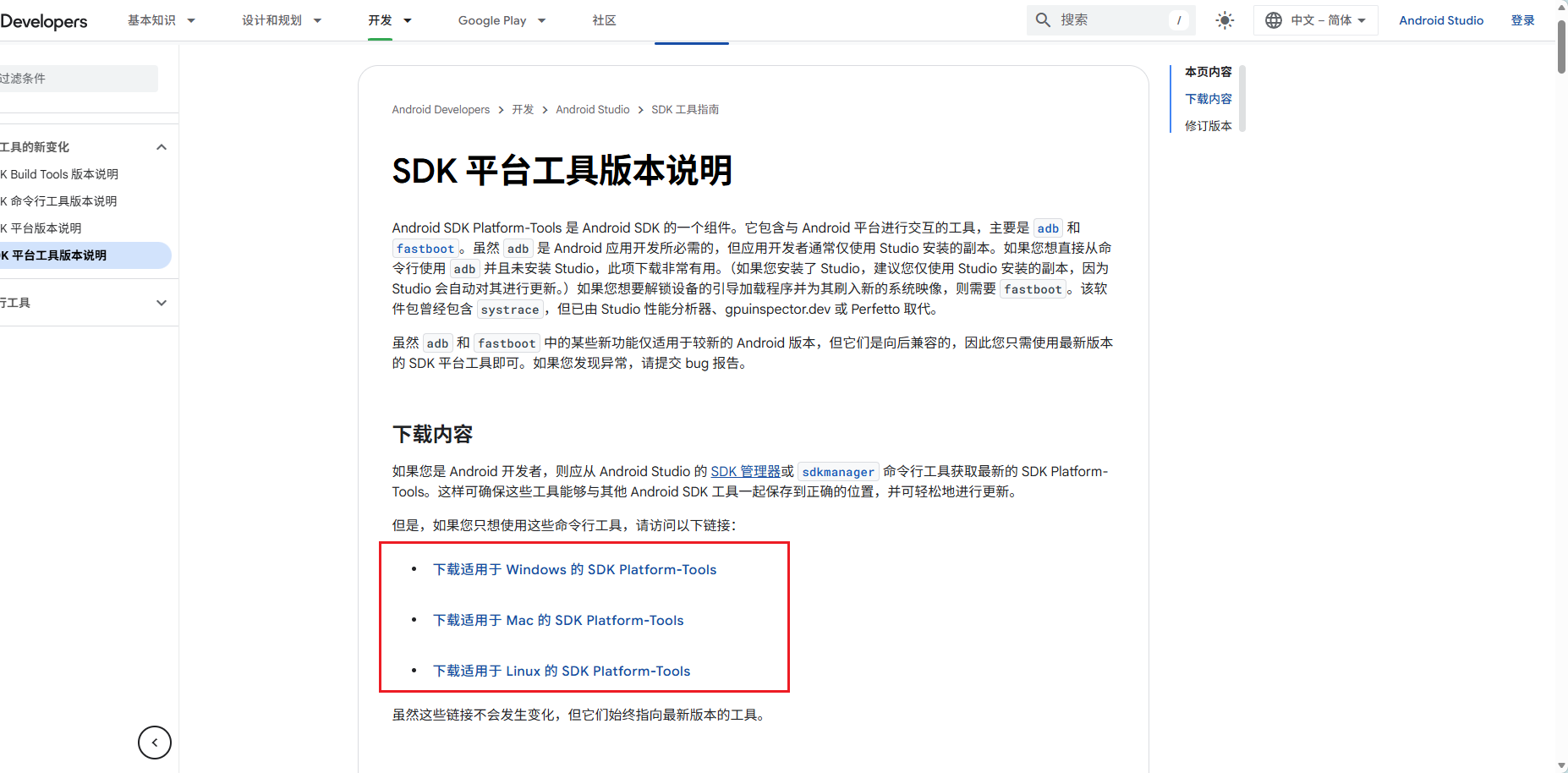Download SDK Platform-Tools for Windows
The height and width of the screenshot is (773, 1568).
coord(574,570)
